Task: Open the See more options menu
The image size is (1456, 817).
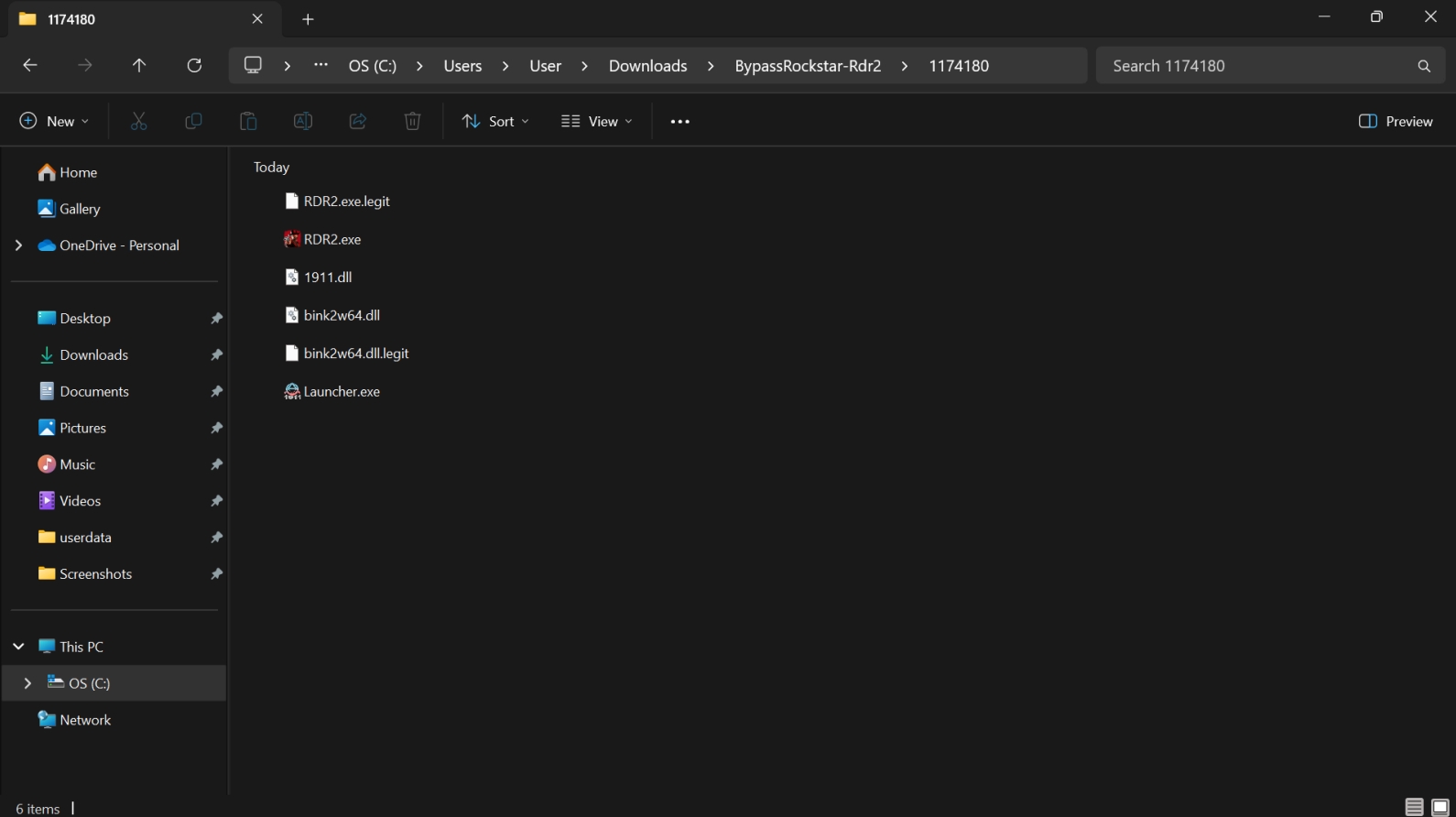Action: (679, 121)
